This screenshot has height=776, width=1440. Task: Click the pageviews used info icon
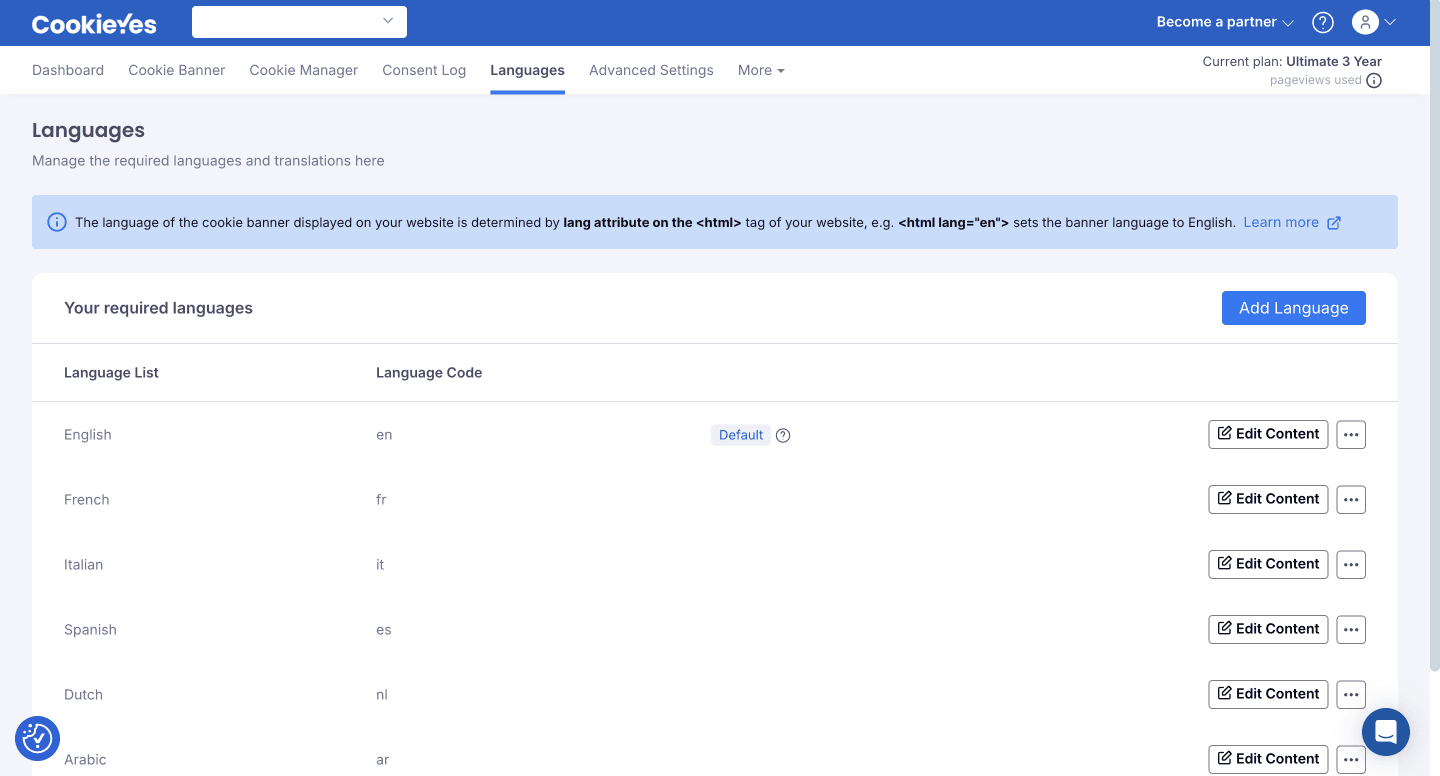[1374, 81]
